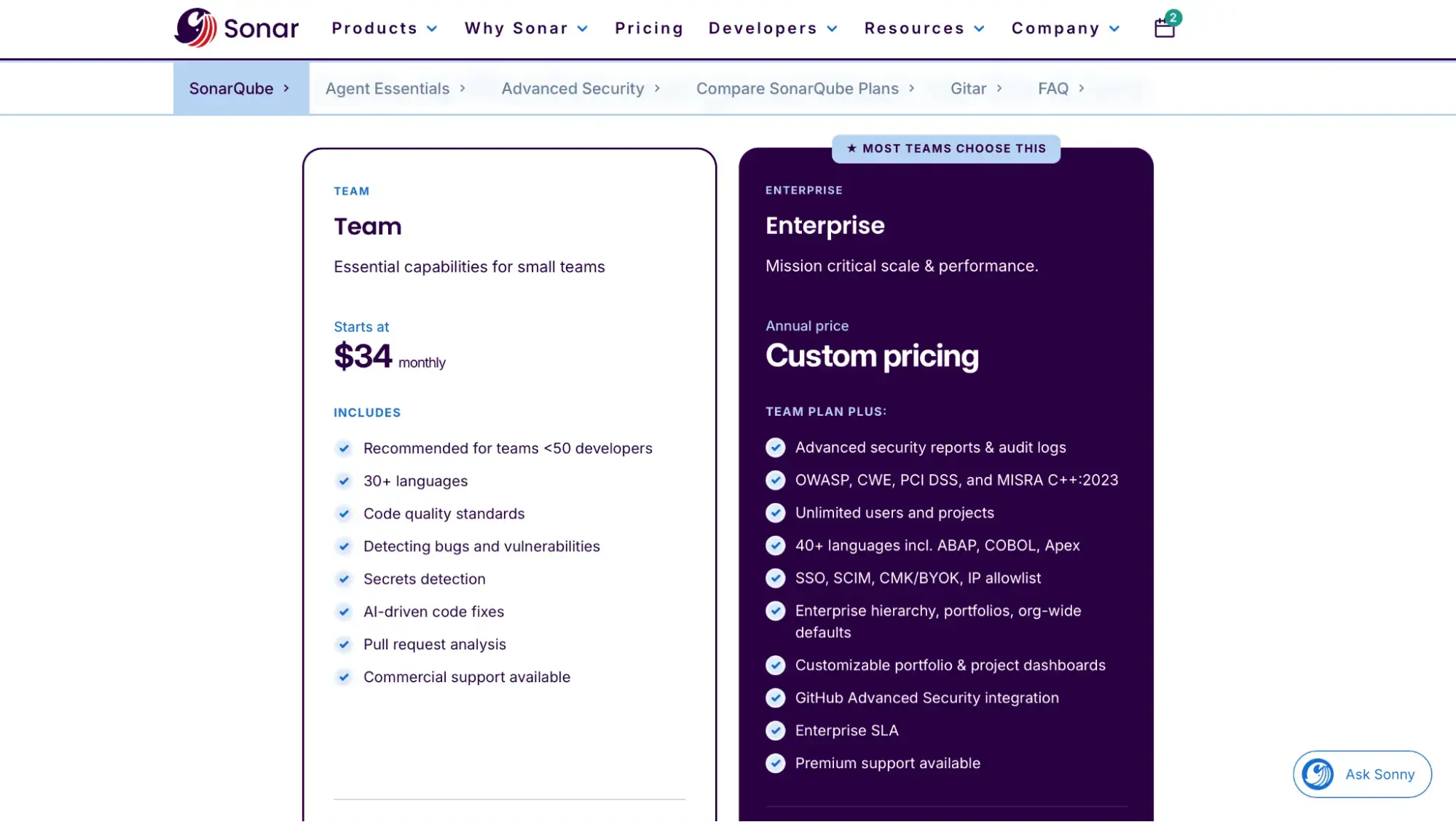Click the Sonar logo
The width and height of the screenshot is (1456, 822).
[237, 28]
